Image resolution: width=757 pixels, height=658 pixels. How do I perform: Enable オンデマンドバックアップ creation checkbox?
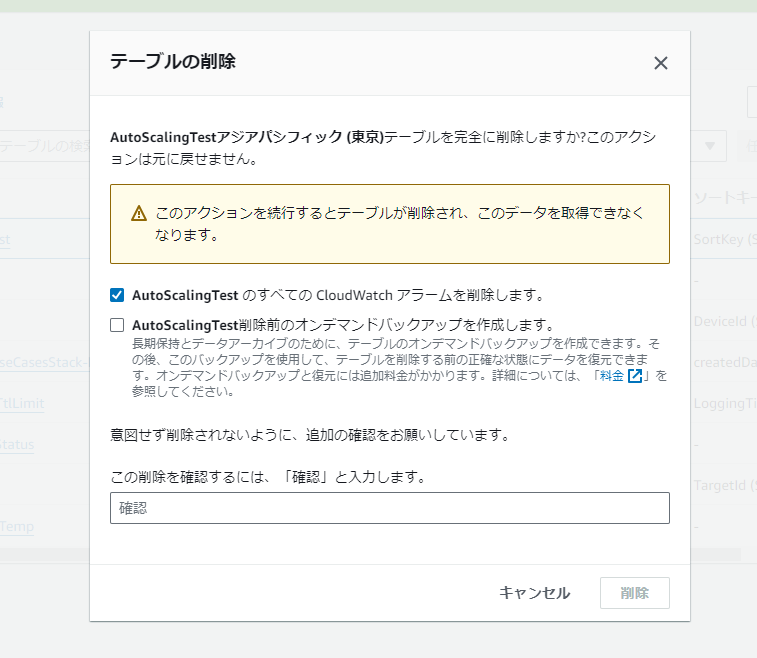[117, 325]
